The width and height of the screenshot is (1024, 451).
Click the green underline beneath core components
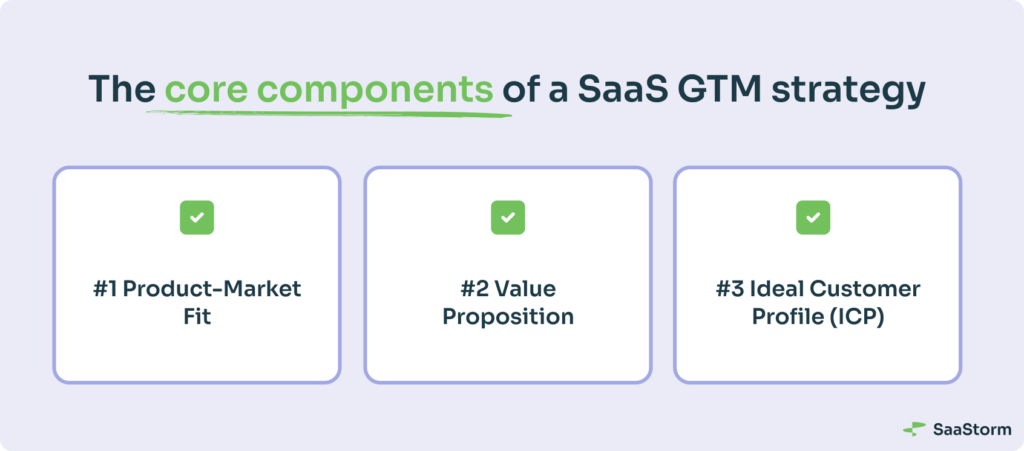pos(328,114)
